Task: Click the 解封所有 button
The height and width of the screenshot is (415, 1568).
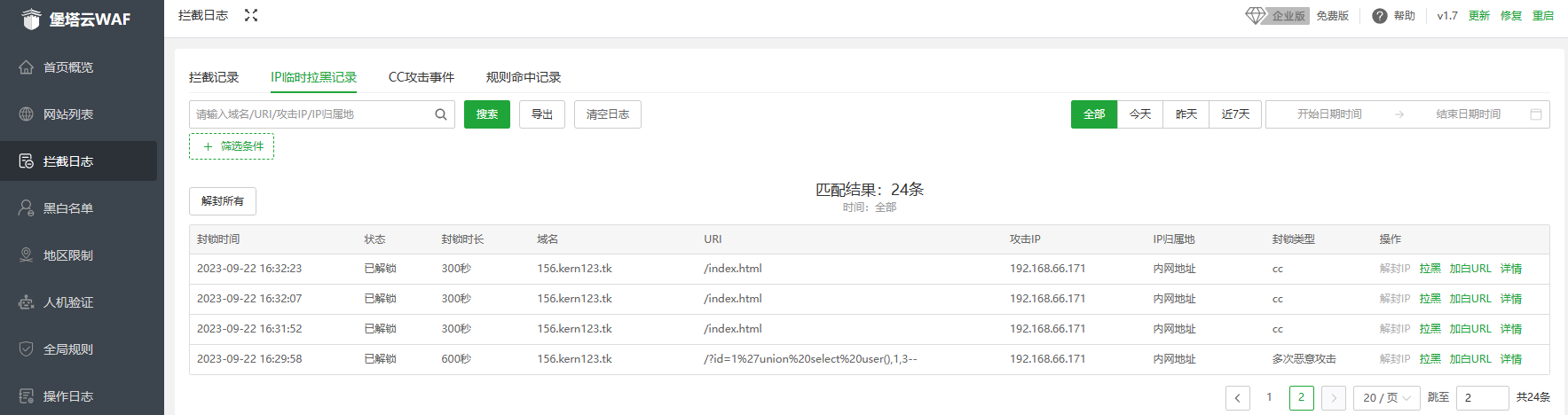Action: click(223, 201)
